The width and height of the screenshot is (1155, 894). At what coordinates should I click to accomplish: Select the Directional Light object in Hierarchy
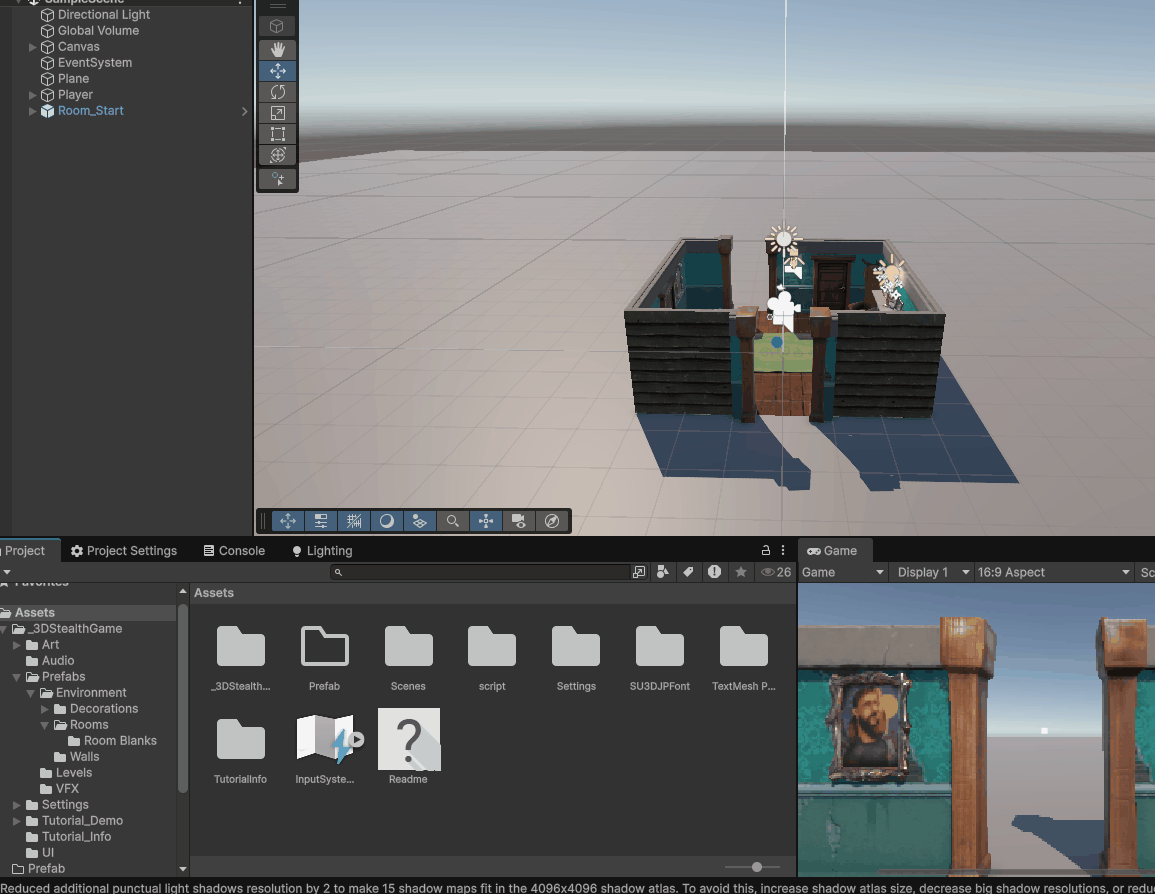pyautogui.click(x=104, y=15)
